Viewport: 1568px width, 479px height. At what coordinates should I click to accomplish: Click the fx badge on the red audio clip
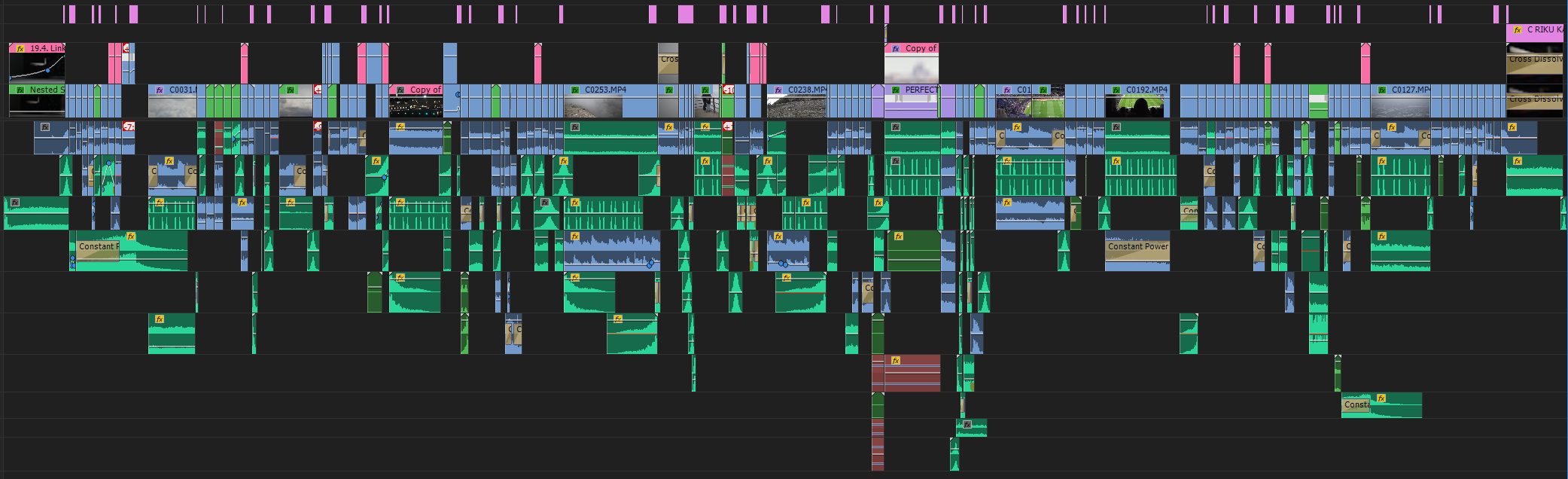coord(895,361)
